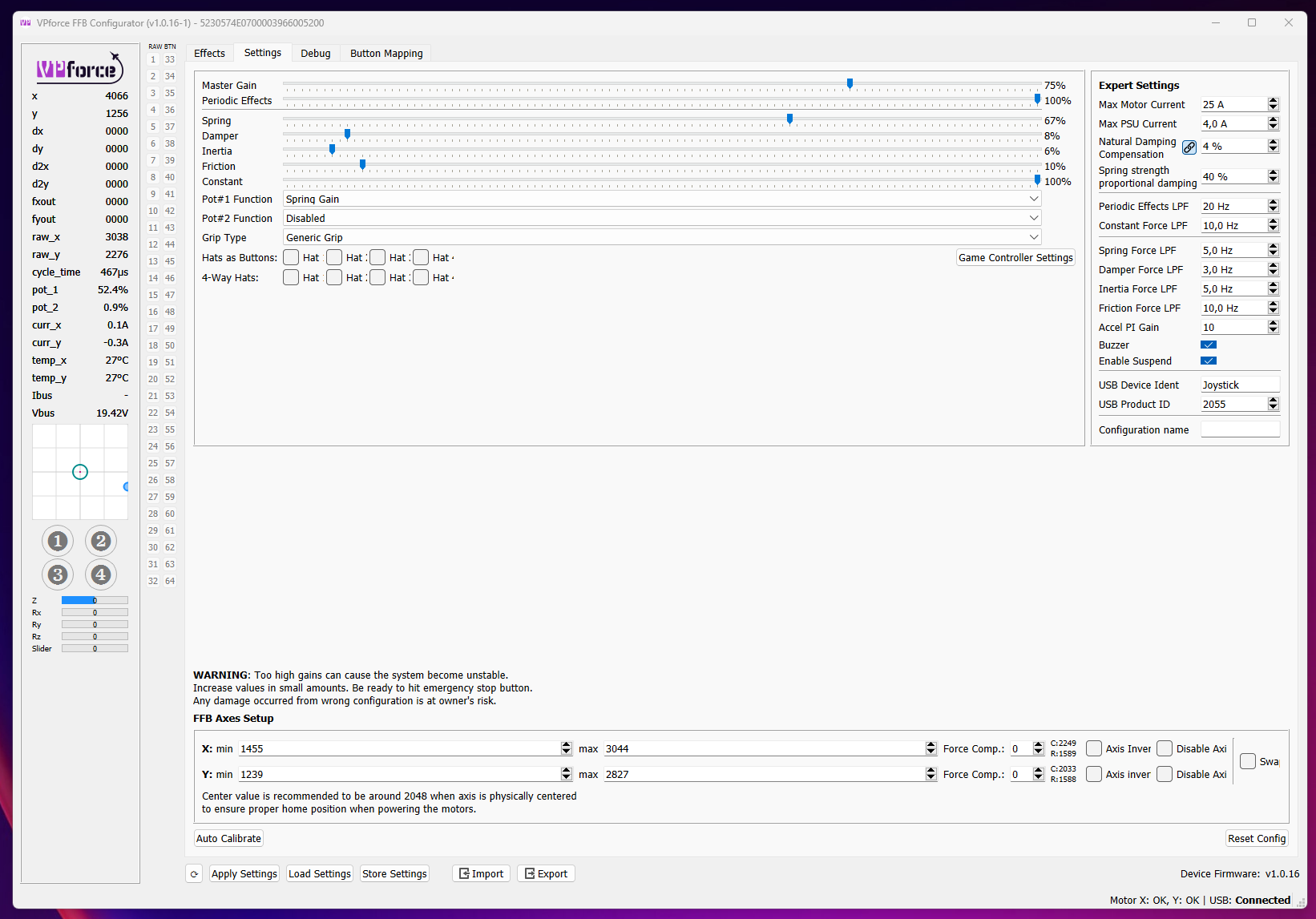Click the Export icon
The image size is (1316, 919).
tap(530, 873)
